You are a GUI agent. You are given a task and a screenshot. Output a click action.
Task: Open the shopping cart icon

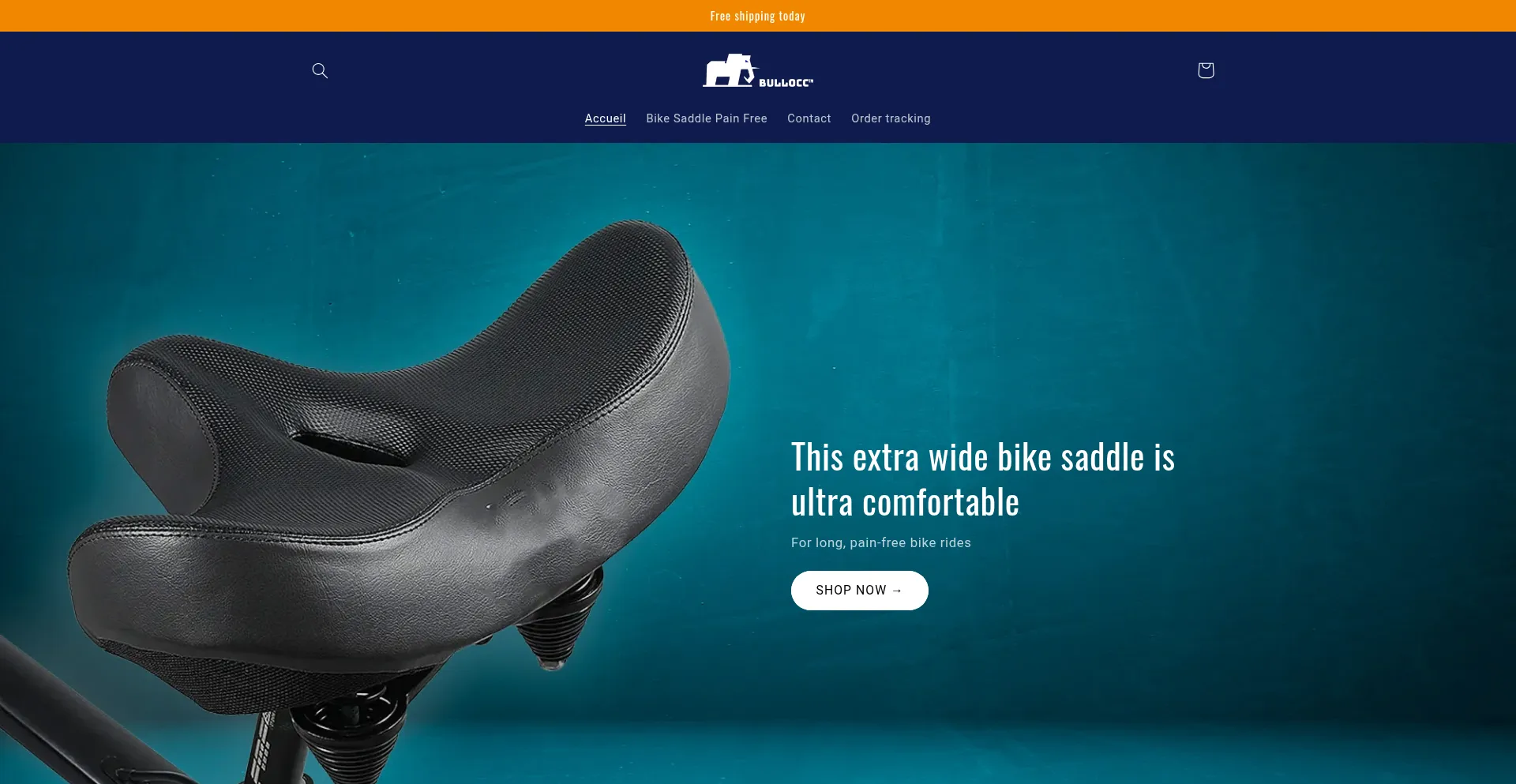pos(1205,70)
